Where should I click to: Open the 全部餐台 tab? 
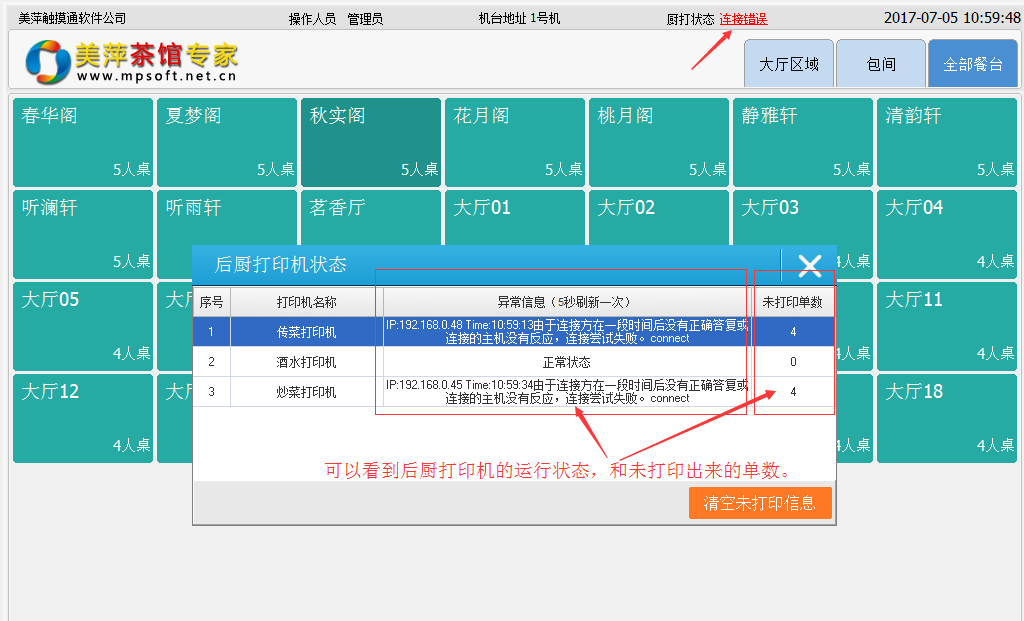tap(973, 64)
